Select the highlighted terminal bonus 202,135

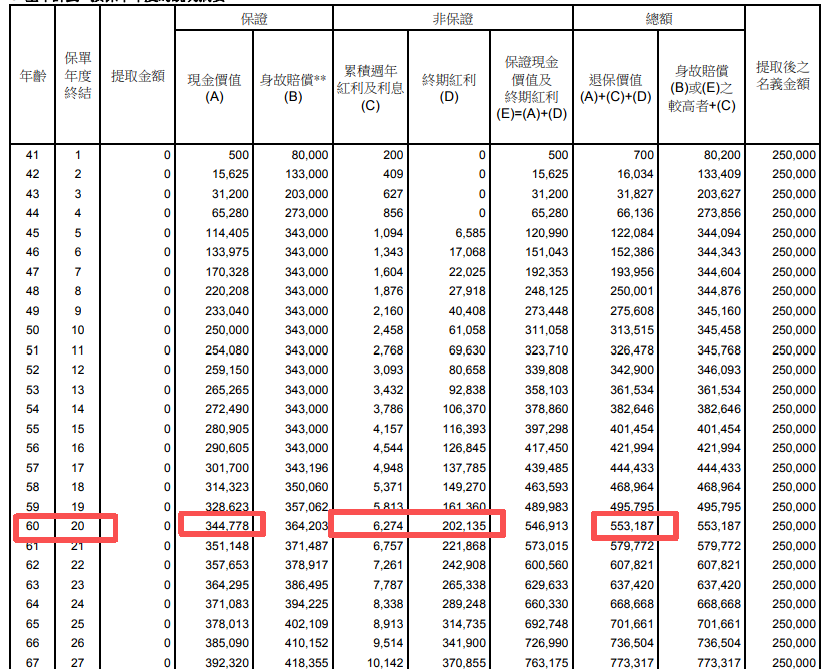coord(462,525)
